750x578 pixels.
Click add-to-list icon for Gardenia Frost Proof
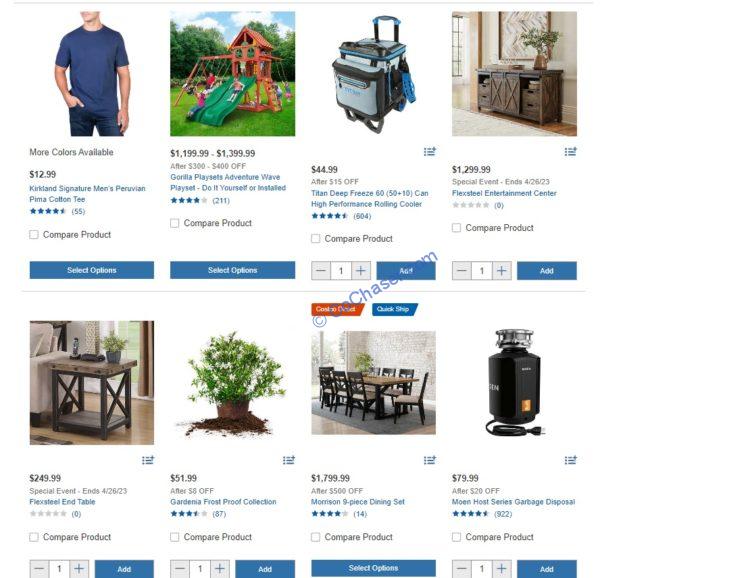[288, 460]
